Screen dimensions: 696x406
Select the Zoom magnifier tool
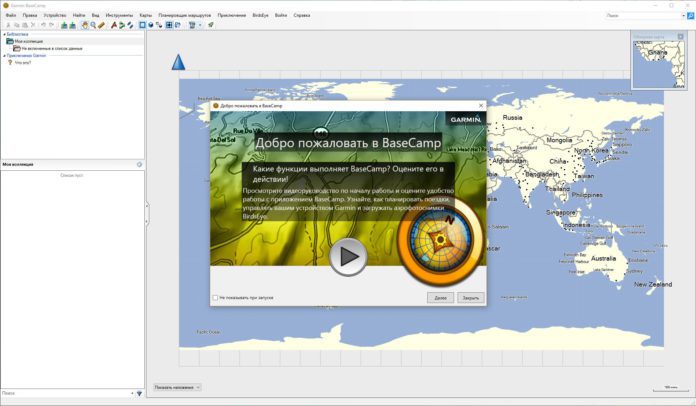[93, 25]
